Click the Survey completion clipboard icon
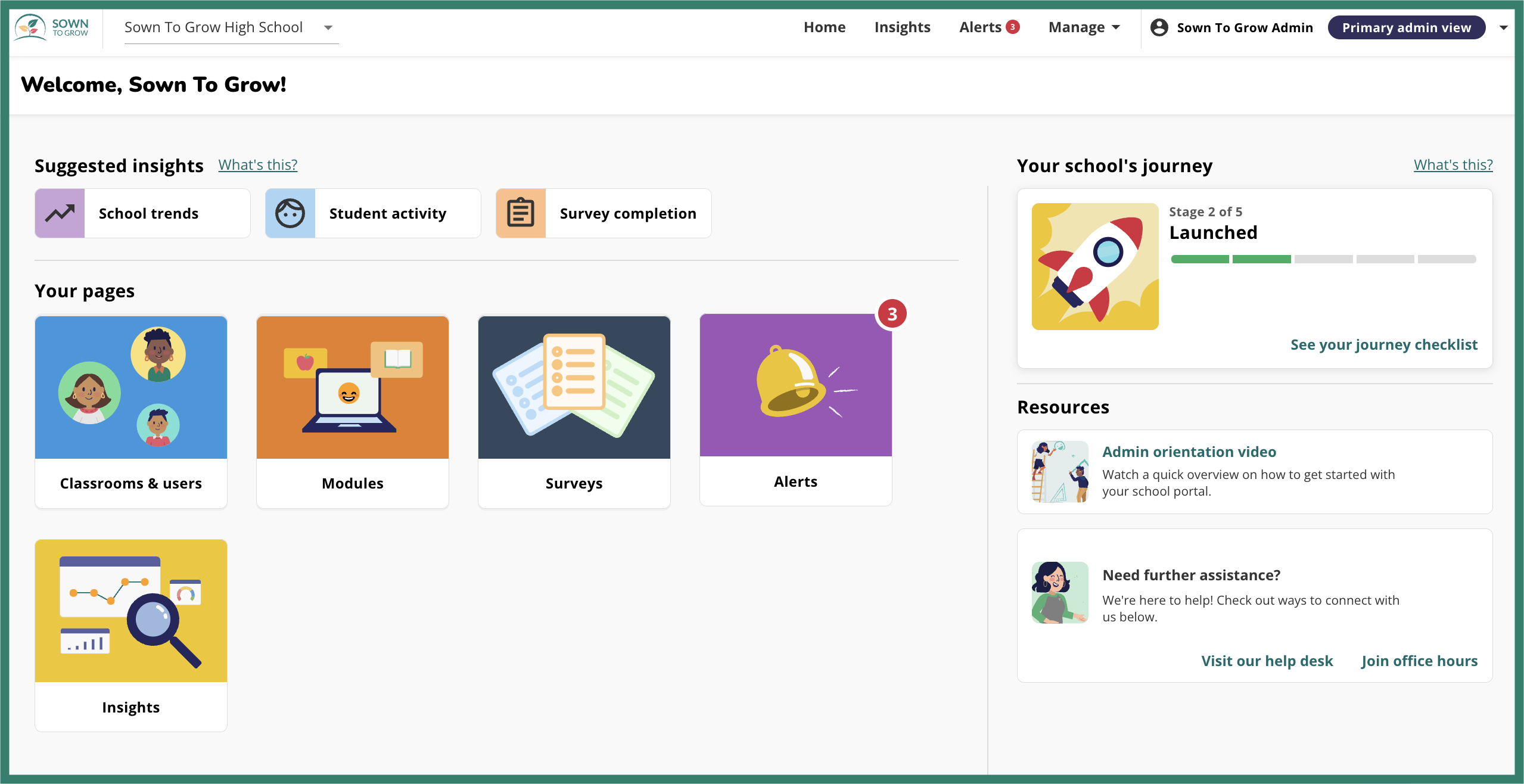1524x784 pixels. coord(521,213)
